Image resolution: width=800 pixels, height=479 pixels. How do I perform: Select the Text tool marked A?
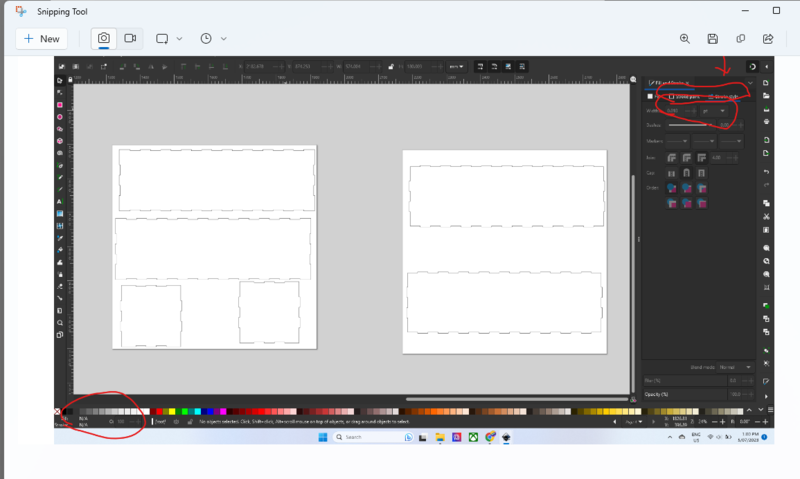point(60,201)
